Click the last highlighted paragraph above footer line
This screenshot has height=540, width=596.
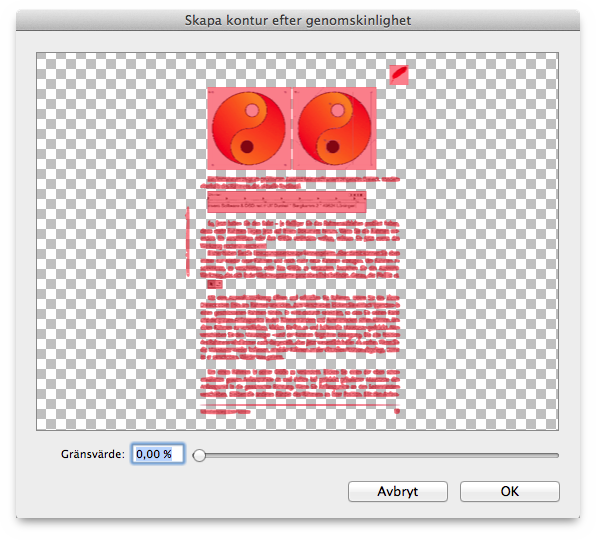pos(300,383)
